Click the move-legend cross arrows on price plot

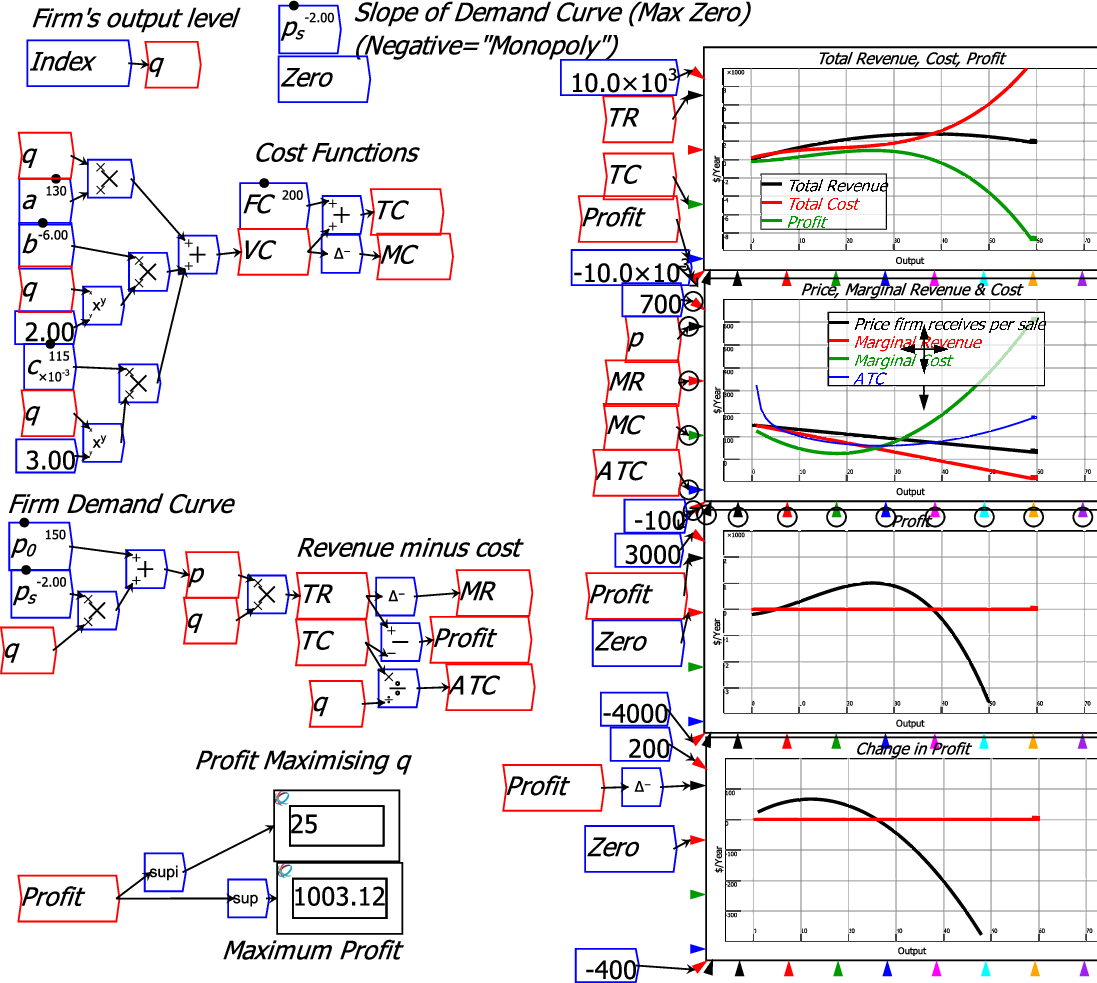click(924, 349)
